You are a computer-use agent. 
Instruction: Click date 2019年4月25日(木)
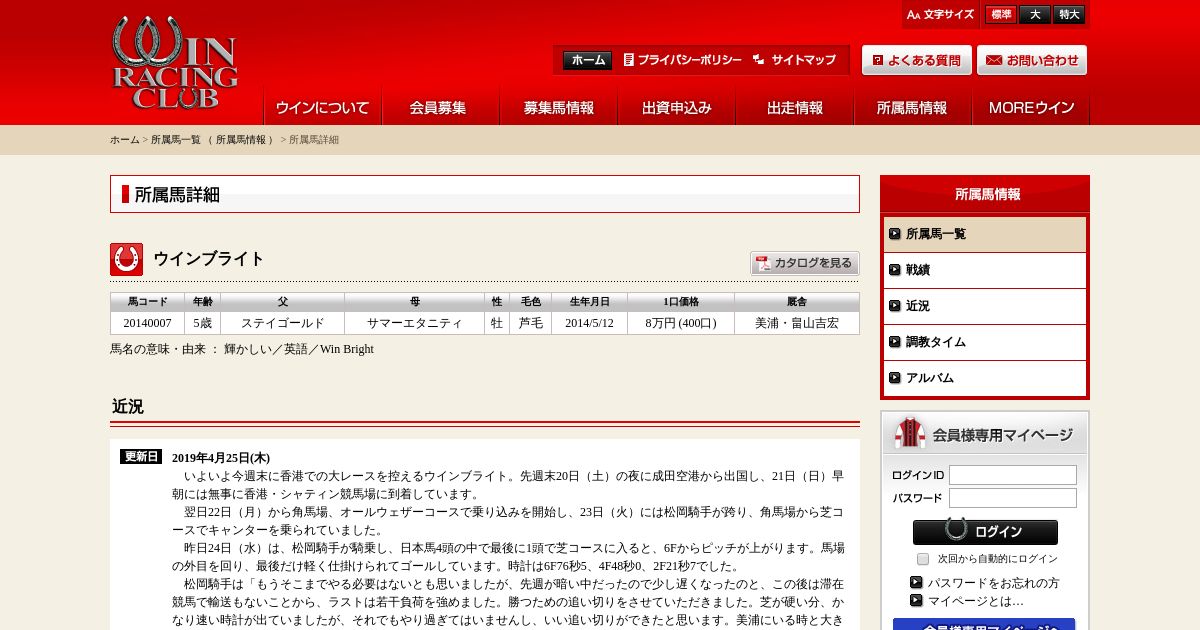(x=221, y=458)
